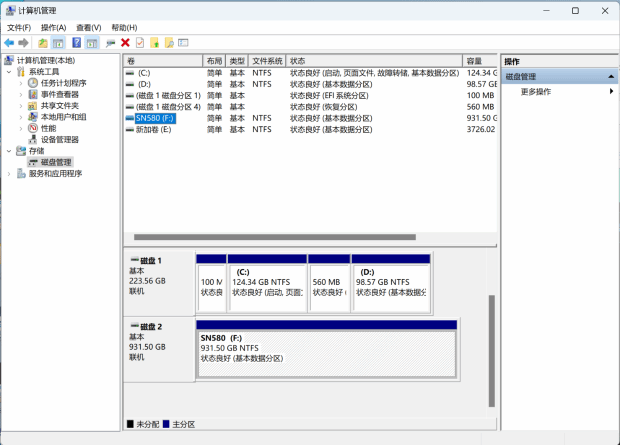Click the Up One Level folder icon

coord(43,43)
